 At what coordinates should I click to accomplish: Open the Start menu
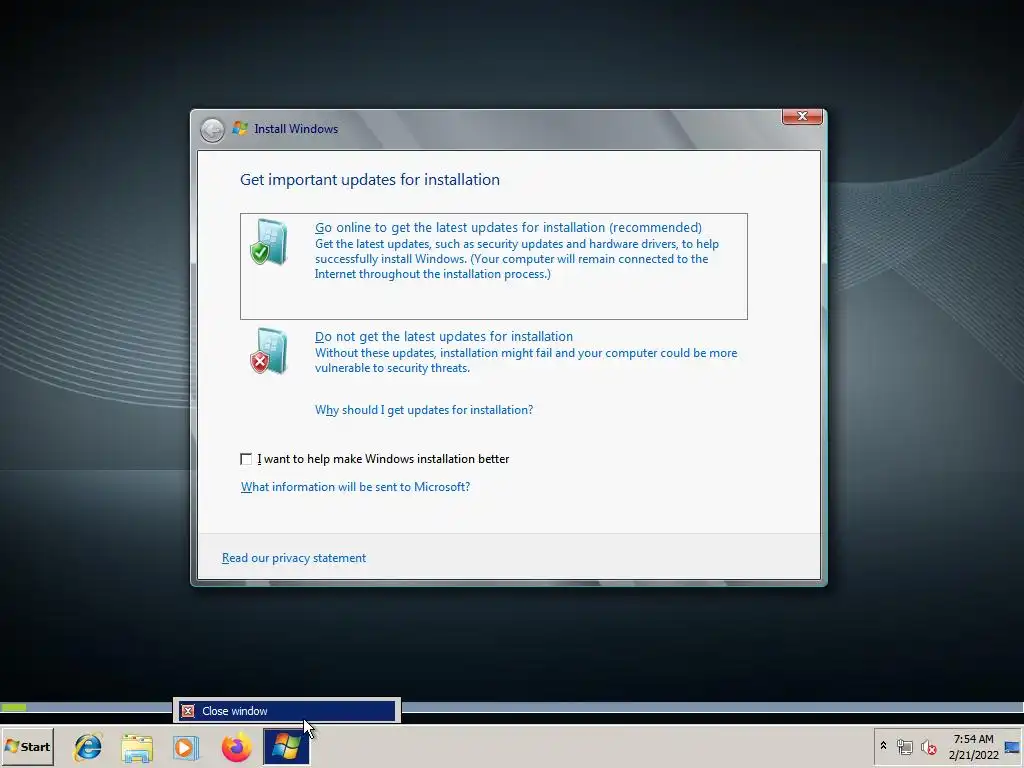pyautogui.click(x=27, y=746)
